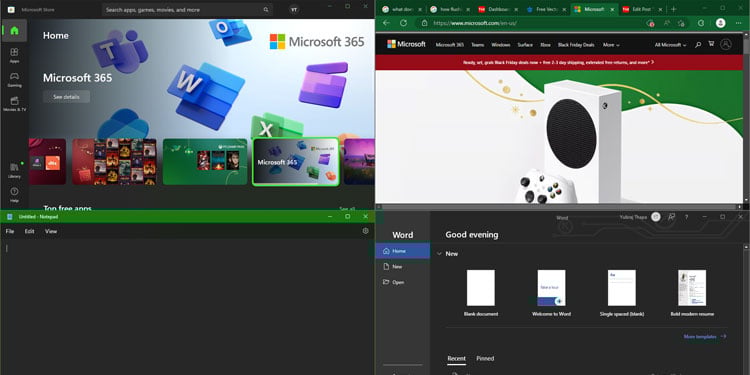Click See details for Microsoft 365

coord(66,97)
